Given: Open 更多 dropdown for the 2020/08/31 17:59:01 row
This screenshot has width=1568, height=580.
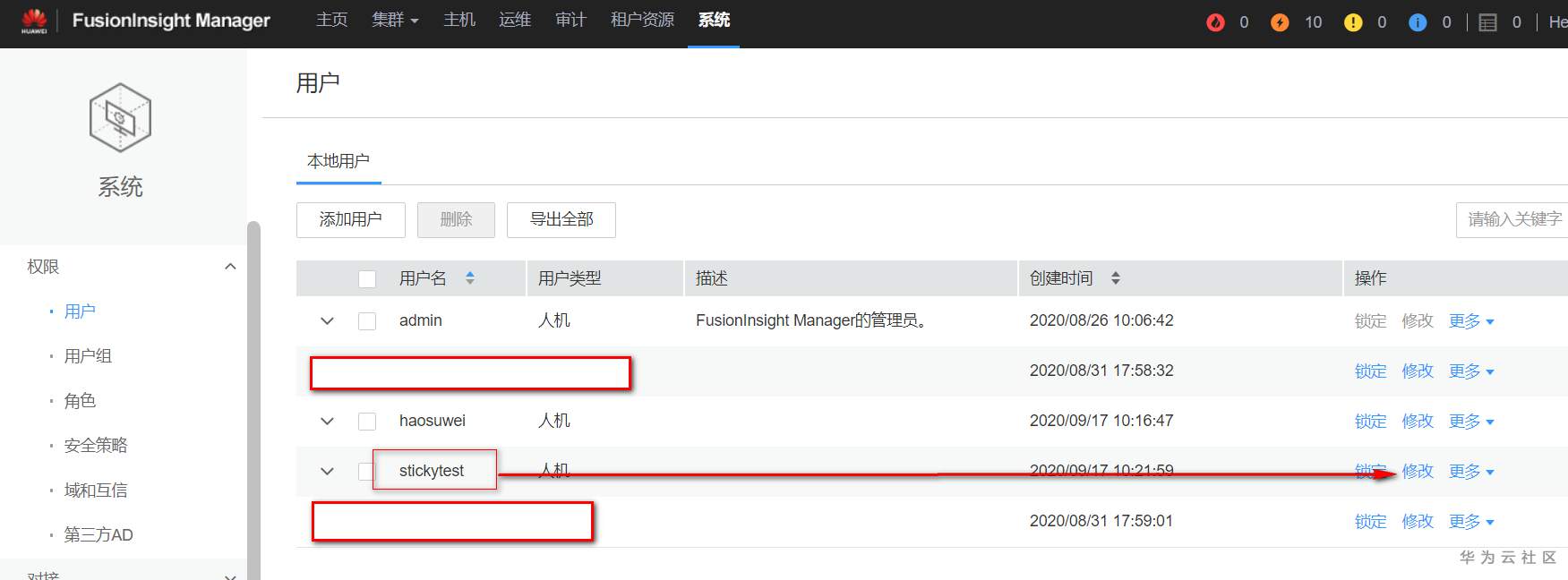Looking at the screenshot, I should coord(1471,521).
